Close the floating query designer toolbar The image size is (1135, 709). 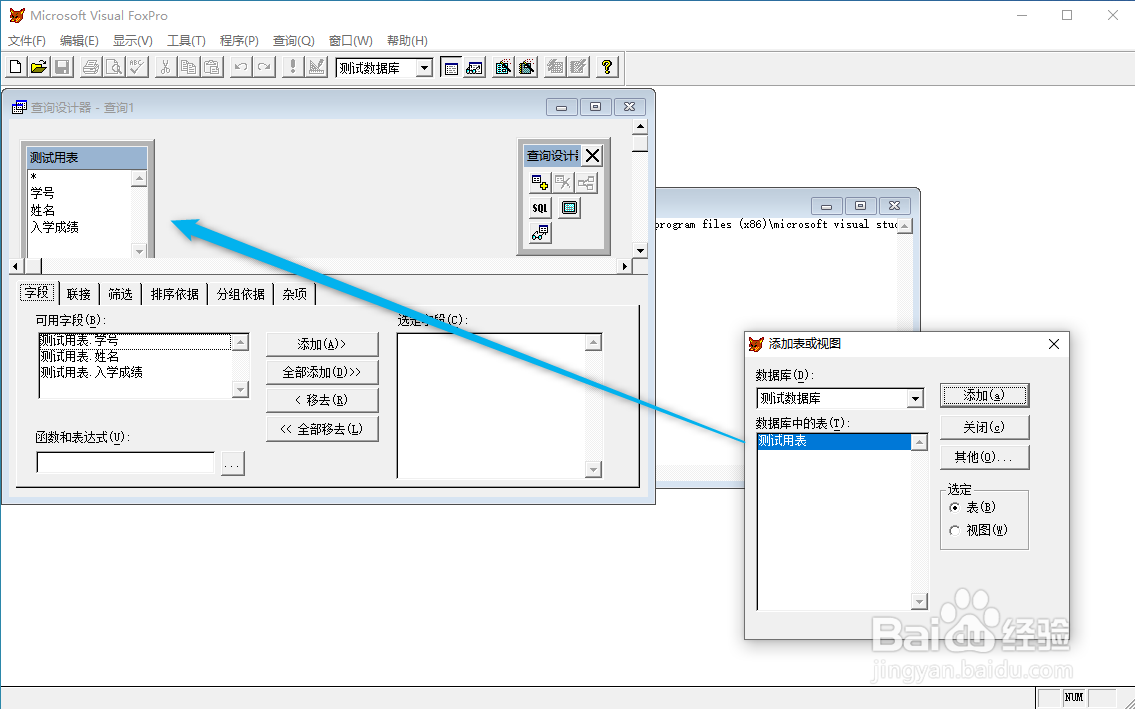coord(592,156)
